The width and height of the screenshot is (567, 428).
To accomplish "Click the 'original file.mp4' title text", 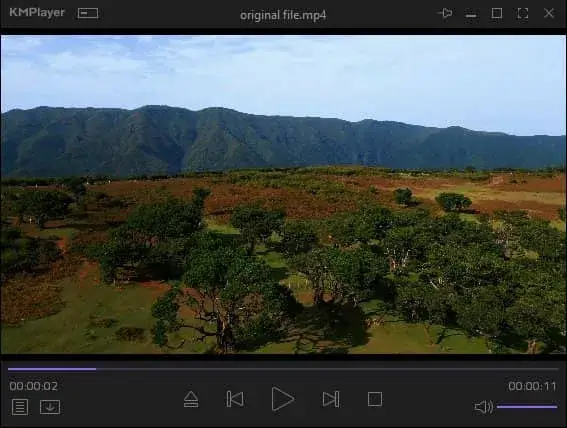I will point(283,16).
